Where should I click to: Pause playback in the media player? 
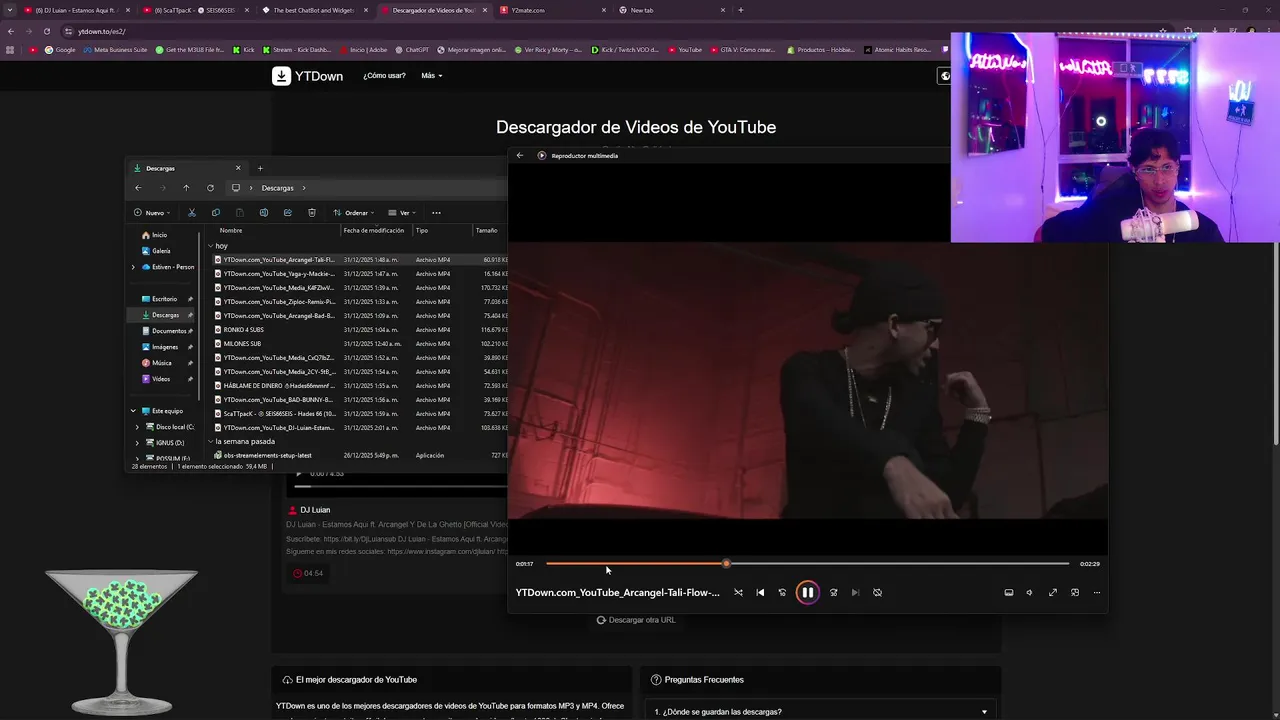807,592
